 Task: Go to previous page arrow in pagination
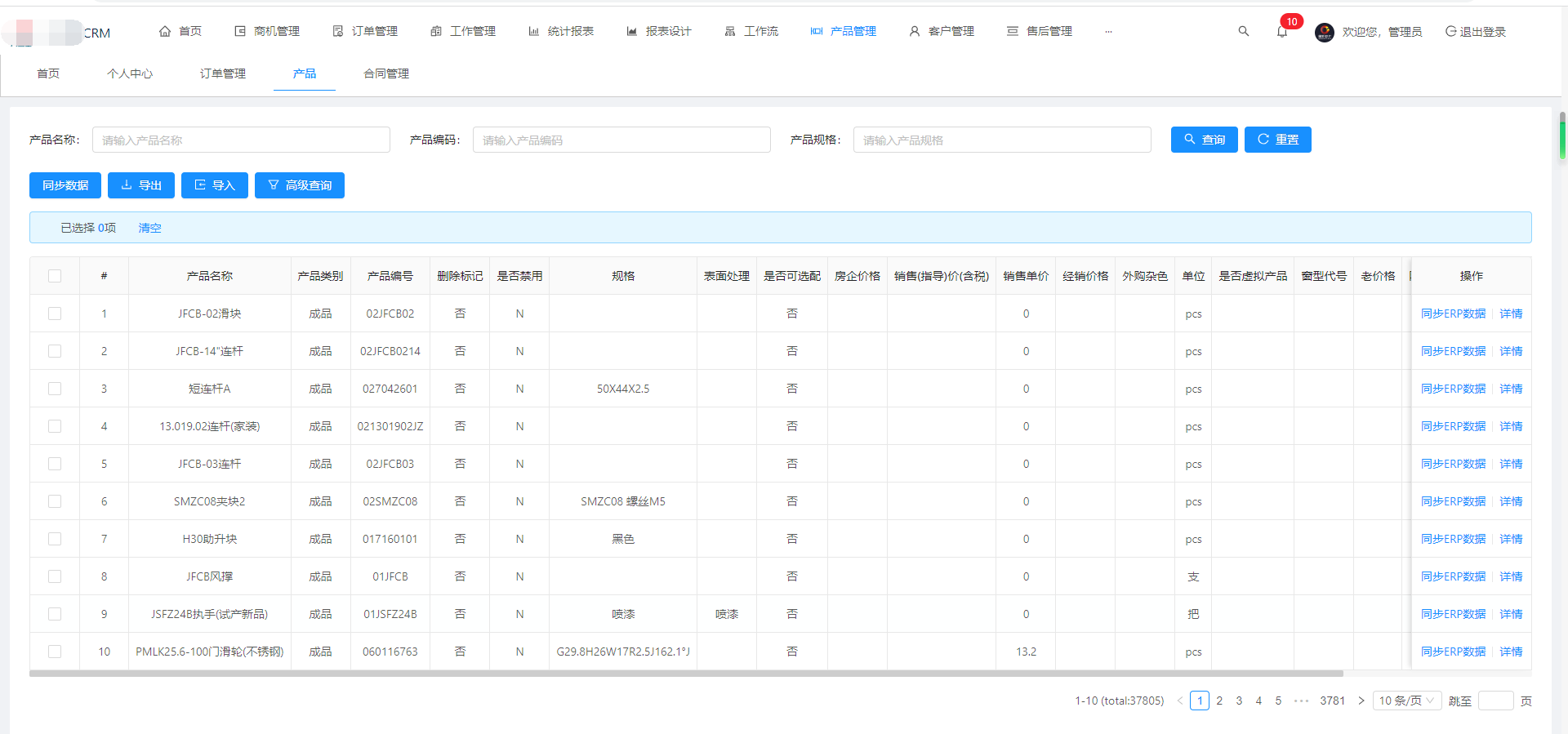pyautogui.click(x=1179, y=701)
